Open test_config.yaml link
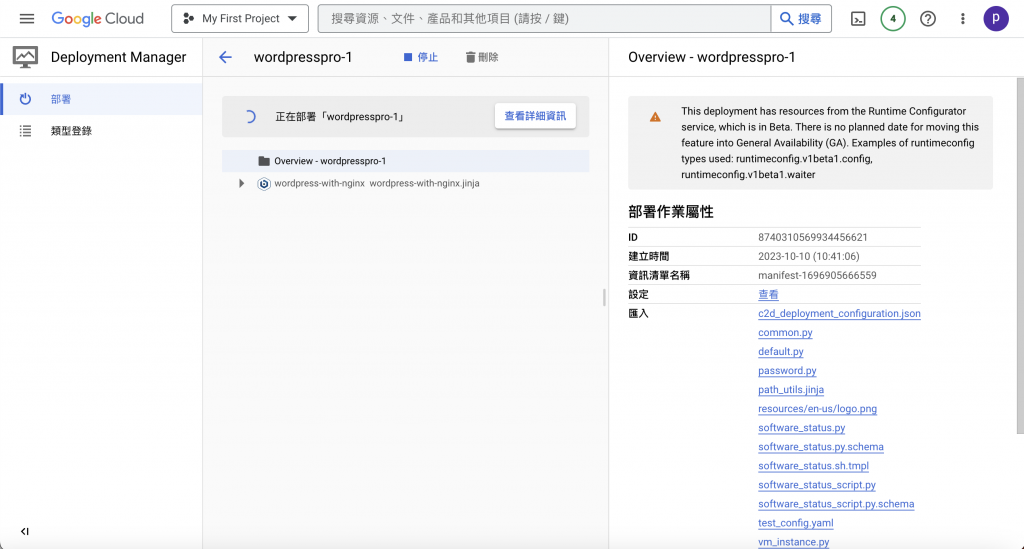 click(795, 523)
